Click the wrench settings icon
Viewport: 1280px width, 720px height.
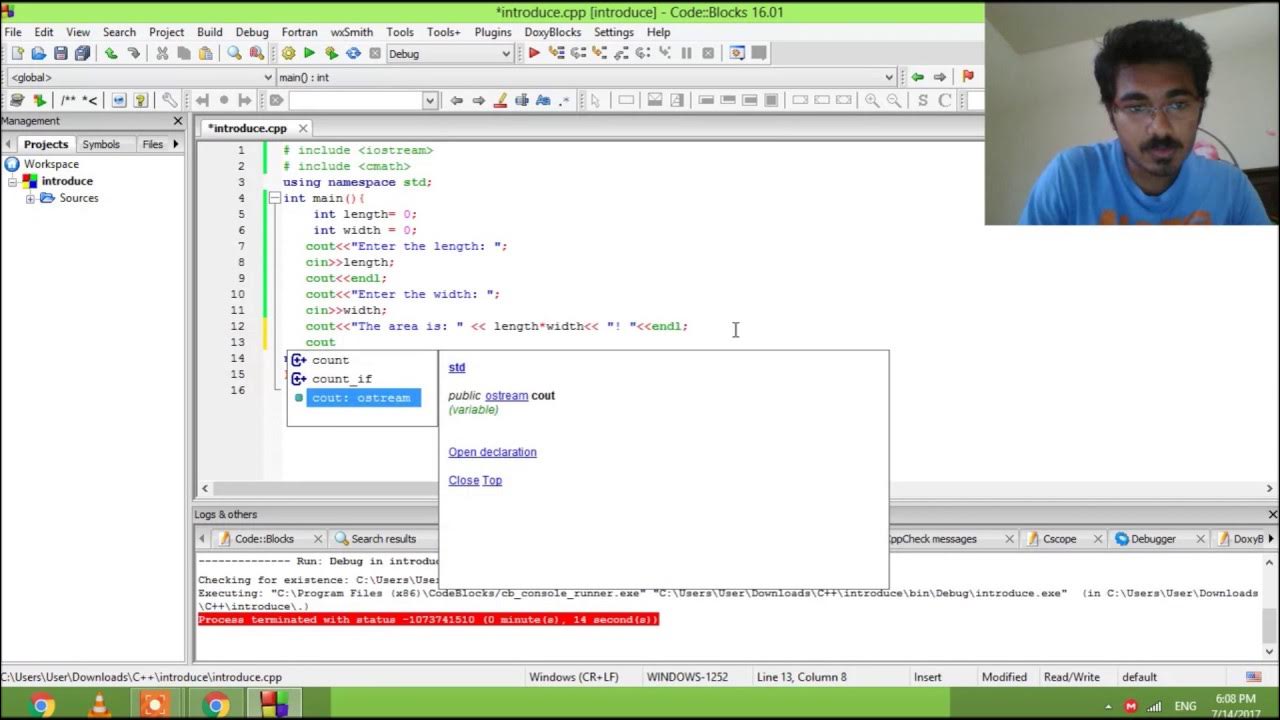click(x=170, y=100)
